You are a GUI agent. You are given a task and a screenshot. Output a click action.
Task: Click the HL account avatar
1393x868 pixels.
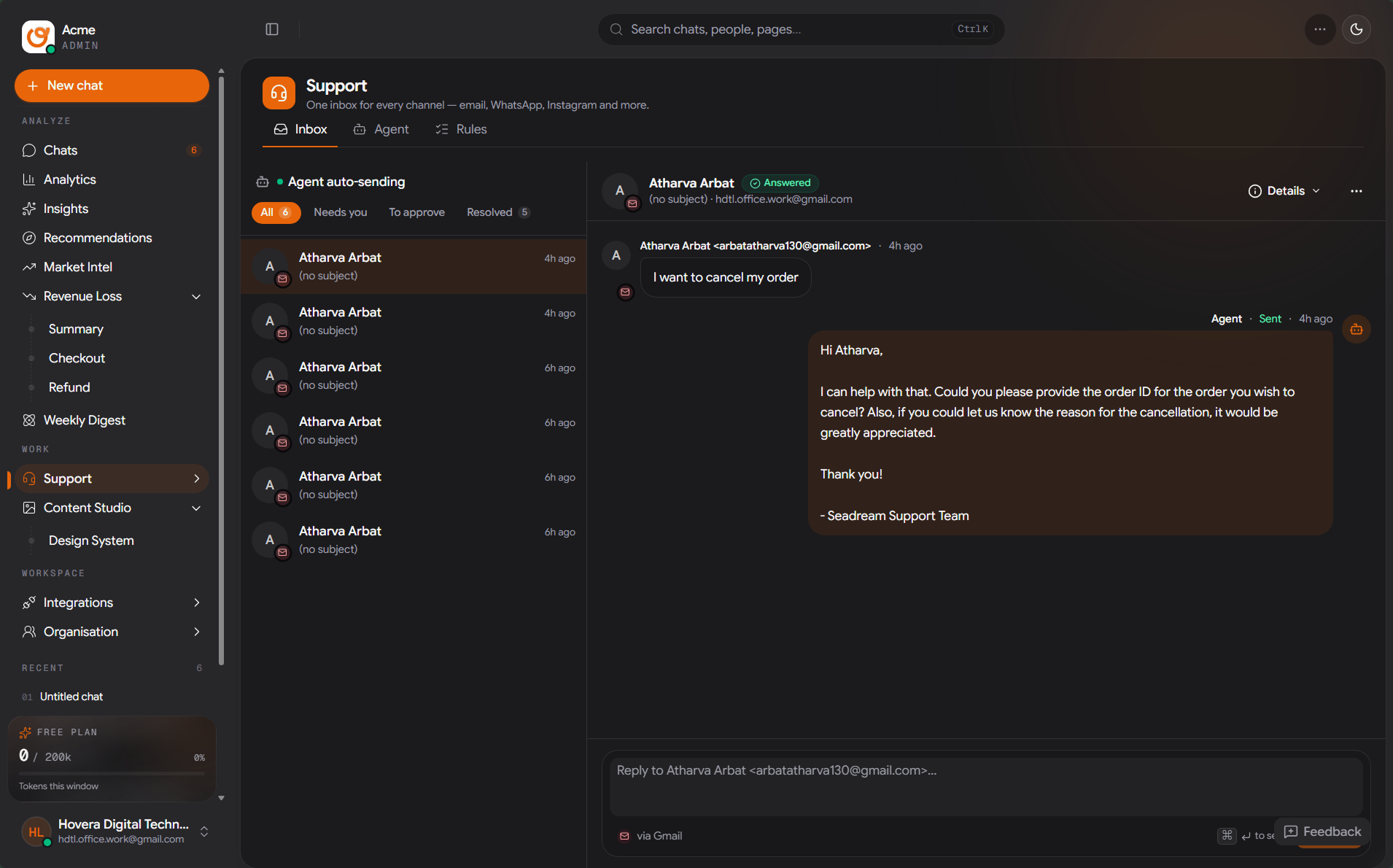(36, 832)
